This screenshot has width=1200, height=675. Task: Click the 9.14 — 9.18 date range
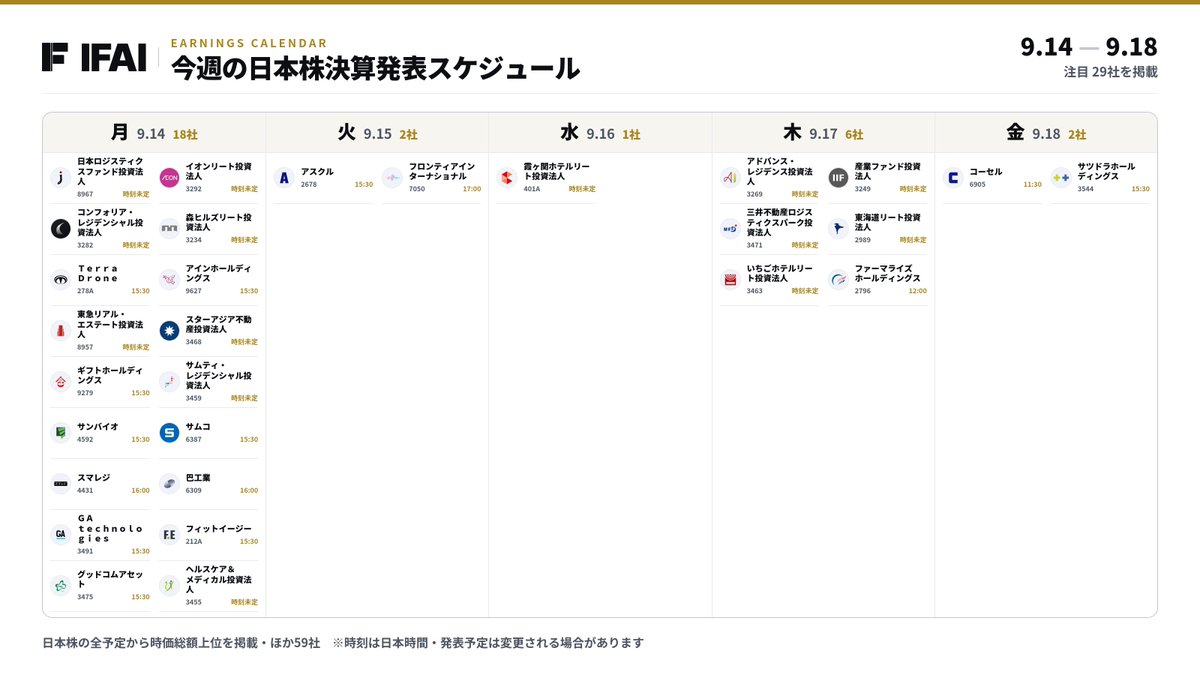(x=1089, y=47)
